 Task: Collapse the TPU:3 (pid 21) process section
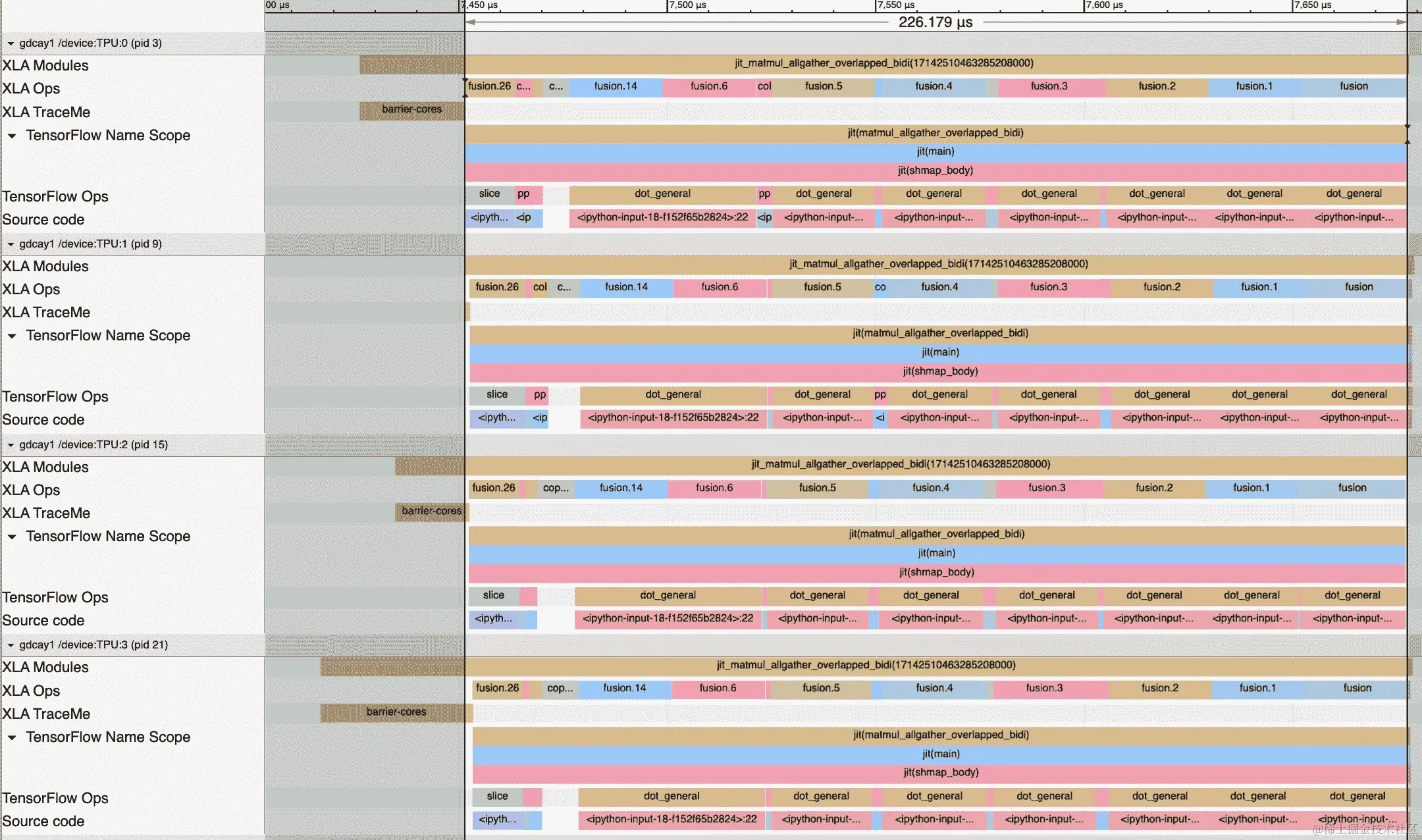[x=11, y=645]
